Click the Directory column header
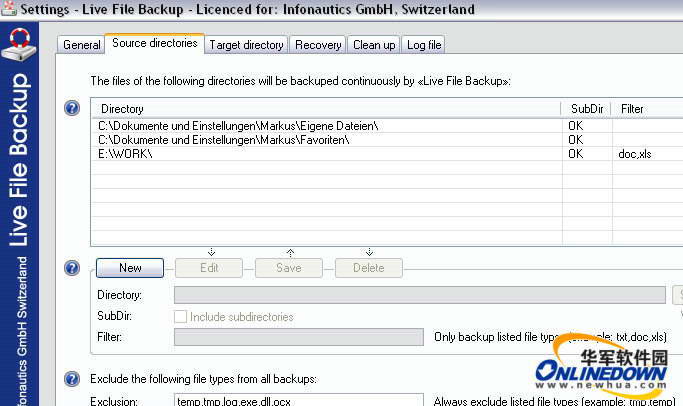The width and height of the screenshot is (683, 406). pos(326,109)
